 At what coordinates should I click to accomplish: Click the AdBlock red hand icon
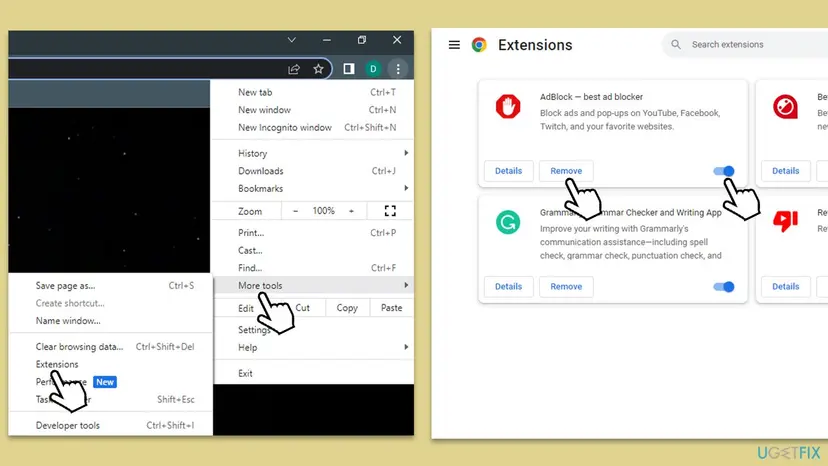[x=508, y=107]
